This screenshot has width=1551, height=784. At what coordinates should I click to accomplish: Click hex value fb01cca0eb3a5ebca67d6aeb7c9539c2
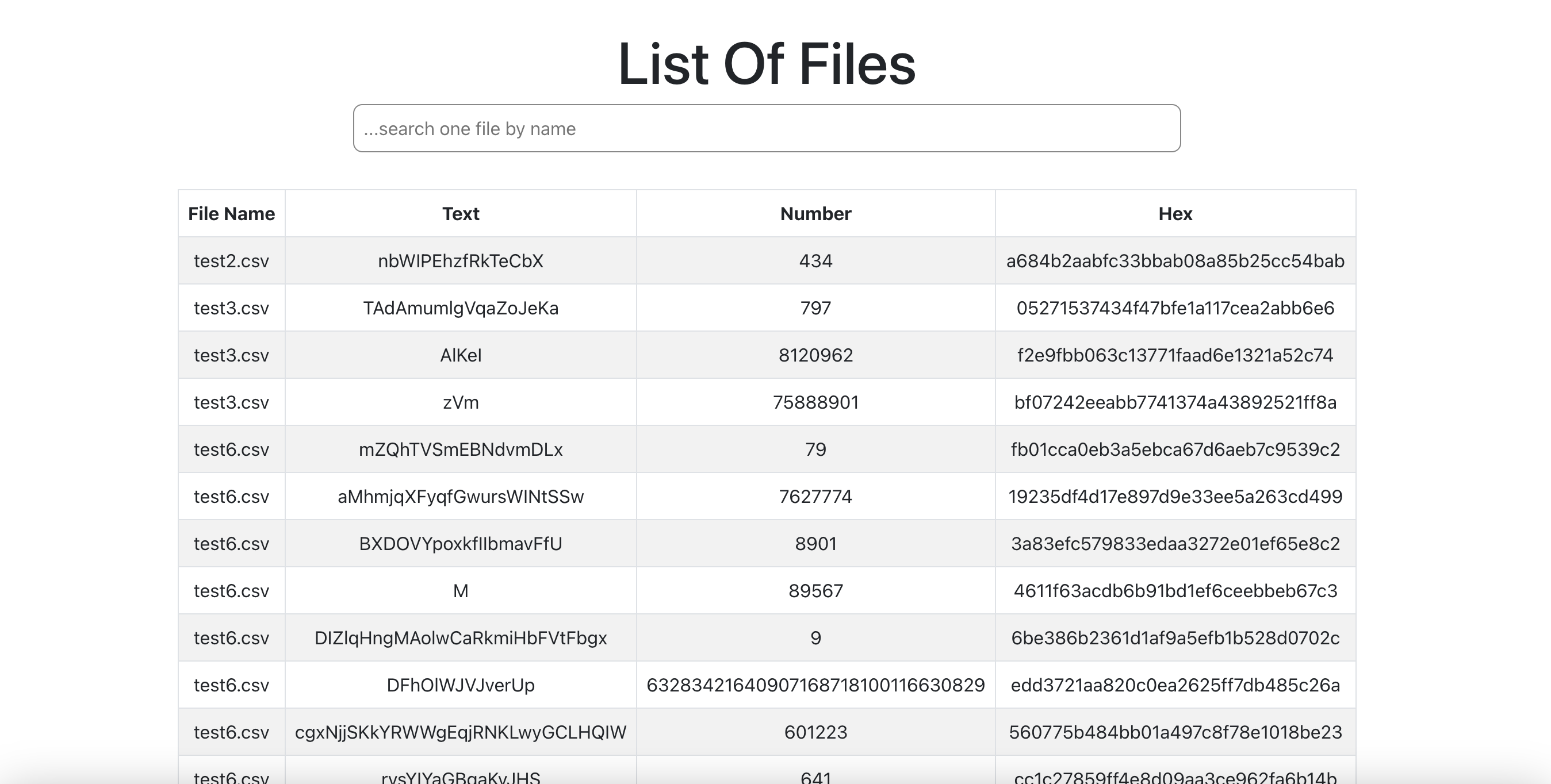pyautogui.click(x=1175, y=449)
